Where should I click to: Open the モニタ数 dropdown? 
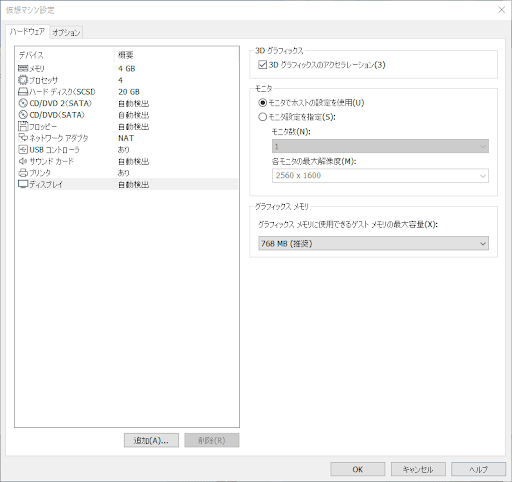point(380,146)
